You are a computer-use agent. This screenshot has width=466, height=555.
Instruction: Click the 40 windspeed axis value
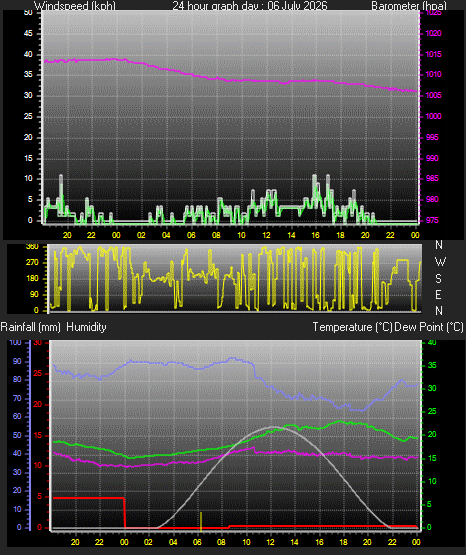[28, 54]
